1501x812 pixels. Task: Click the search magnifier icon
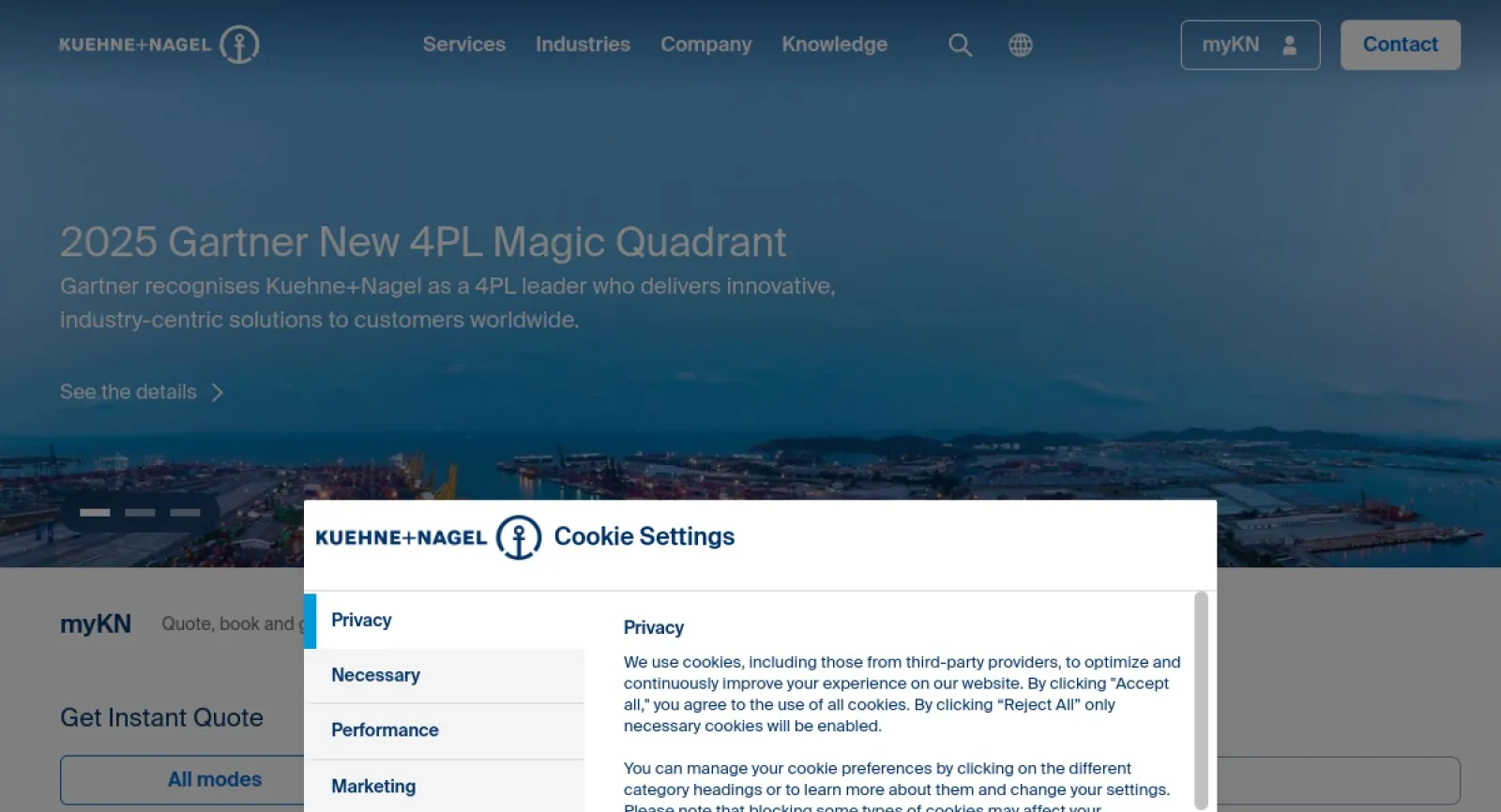[960, 45]
